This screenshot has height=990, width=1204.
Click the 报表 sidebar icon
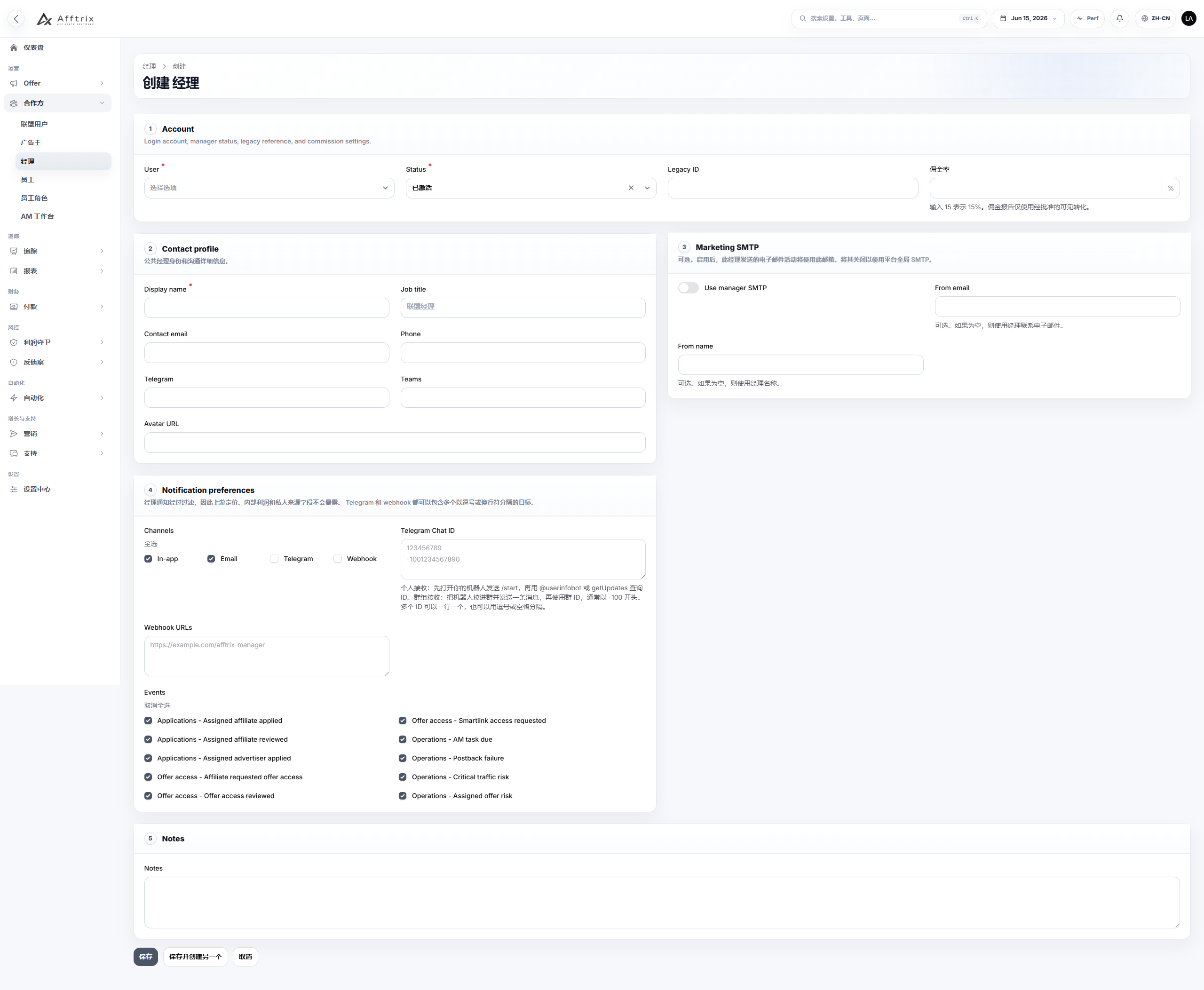pos(14,271)
